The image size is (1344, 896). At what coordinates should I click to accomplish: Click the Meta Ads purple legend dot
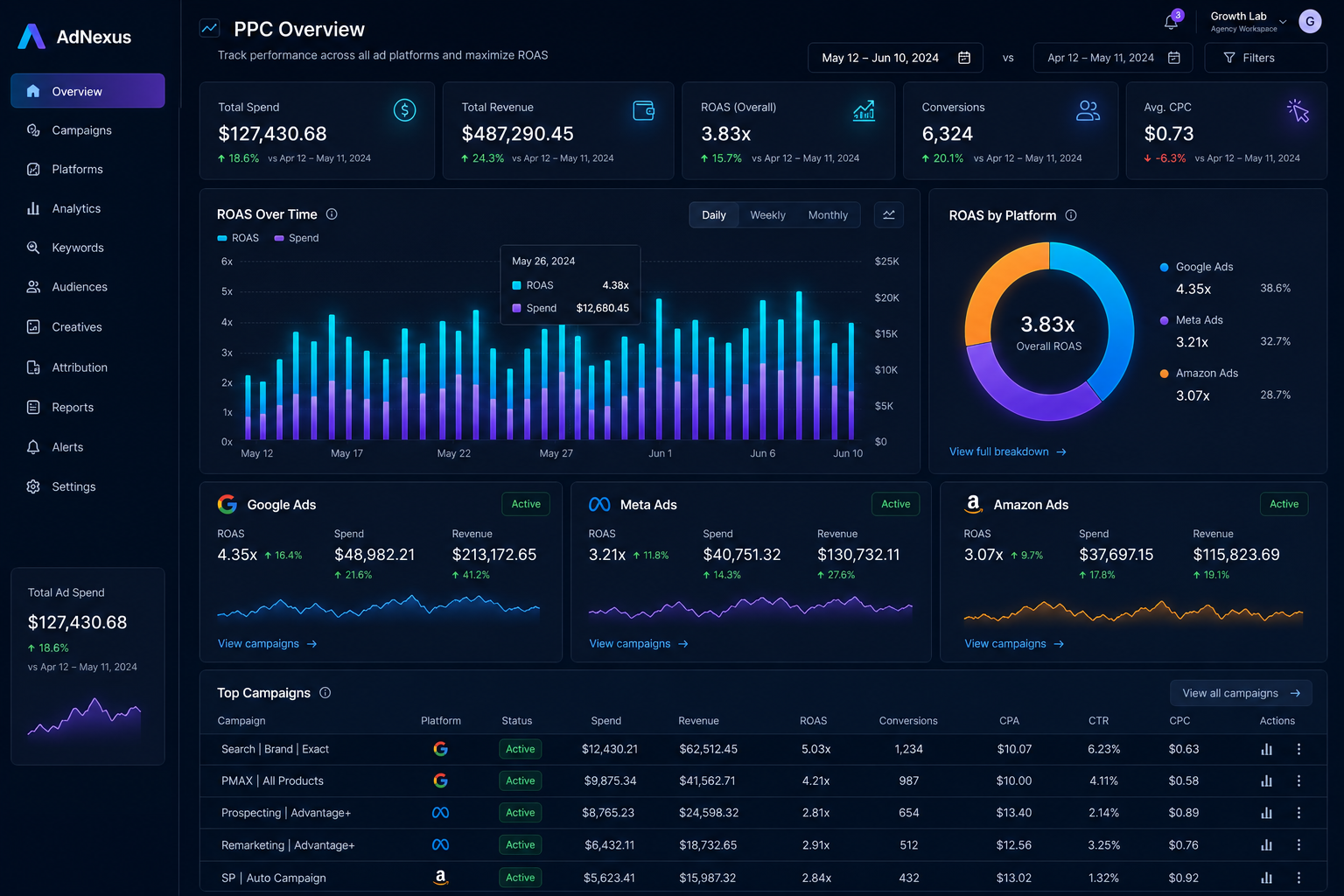[x=1164, y=320]
